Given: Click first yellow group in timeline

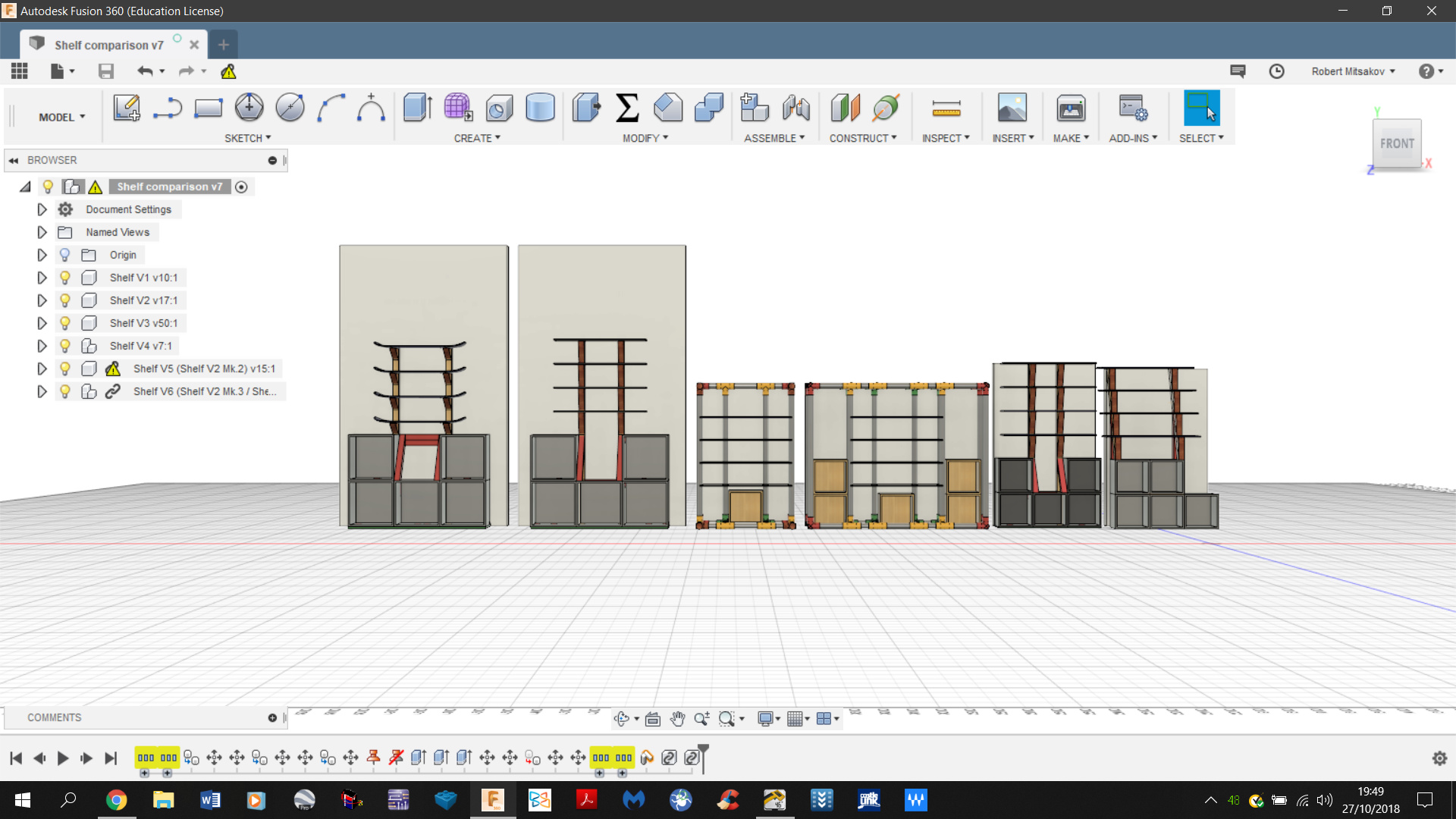Looking at the screenshot, I should (x=146, y=758).
